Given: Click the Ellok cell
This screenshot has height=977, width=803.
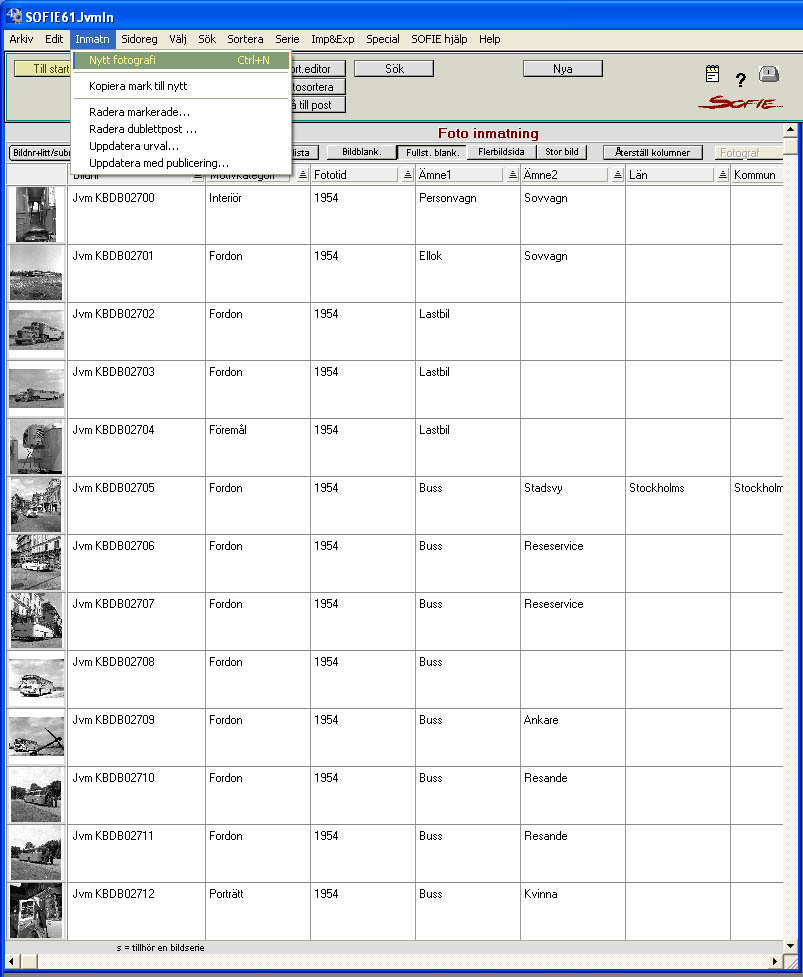Looking at the screenshot, I should [468, 274].
